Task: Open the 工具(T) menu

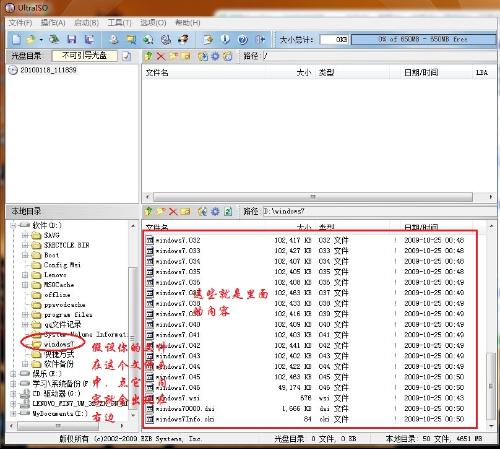Action: coord(119,23)
